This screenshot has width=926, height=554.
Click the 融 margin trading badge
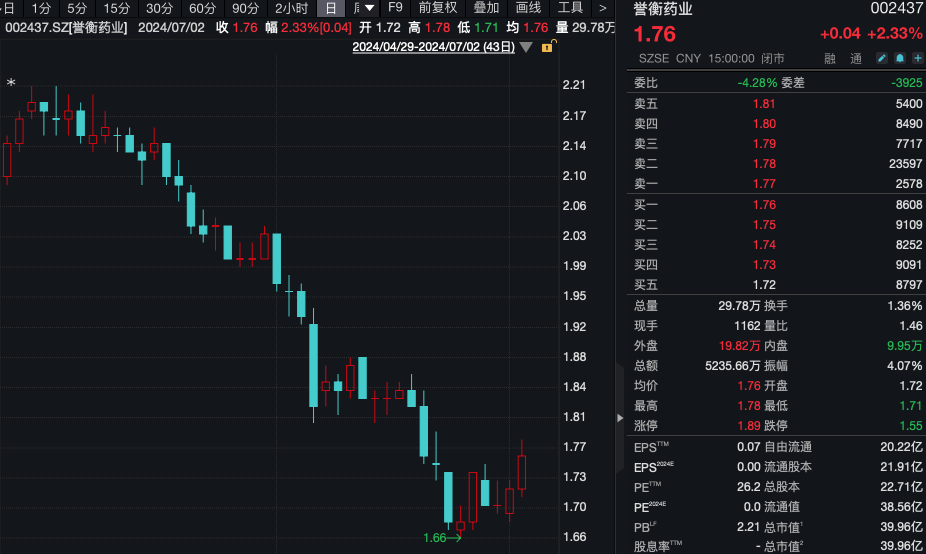point(830,59)
